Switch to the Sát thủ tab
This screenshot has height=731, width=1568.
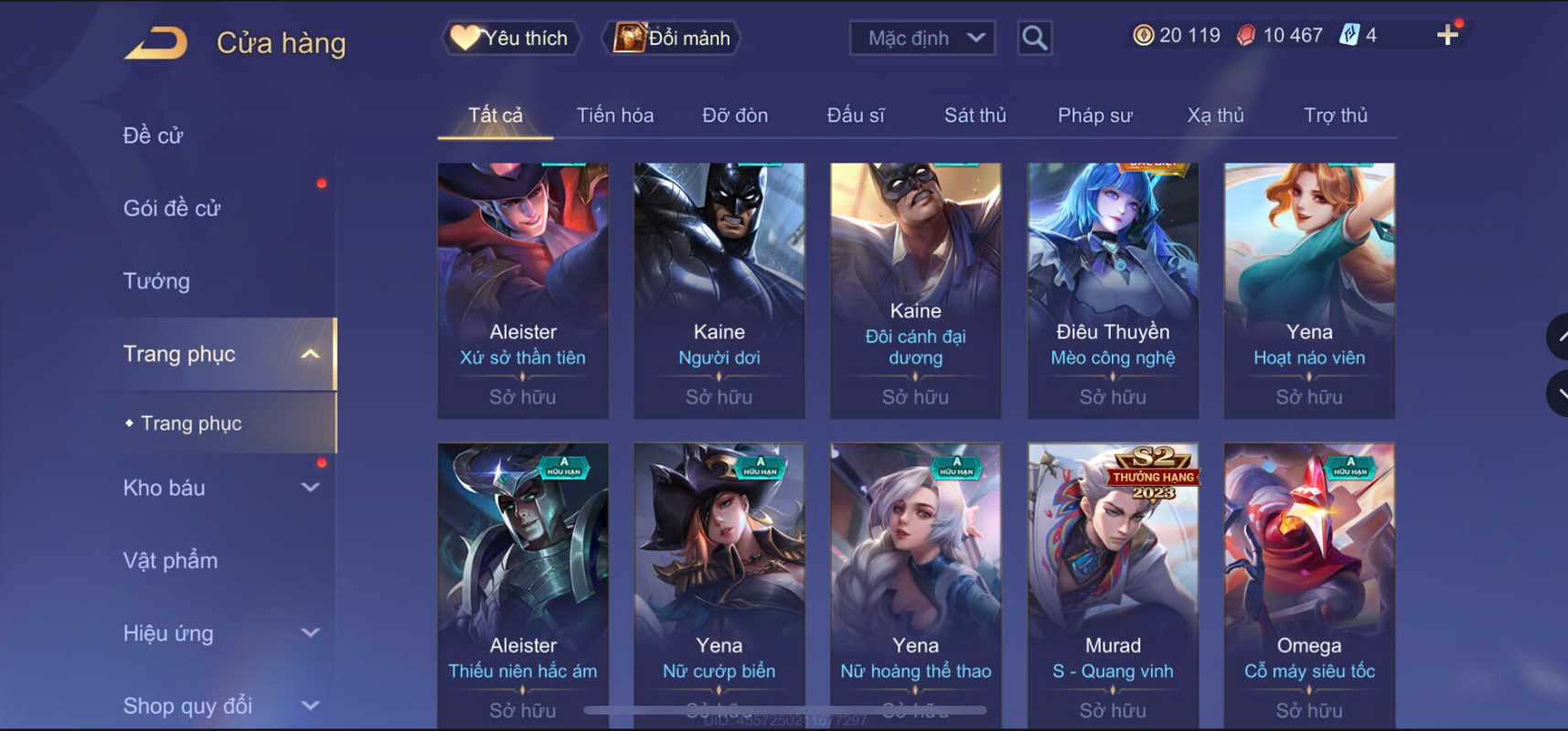tap(975, 115)
